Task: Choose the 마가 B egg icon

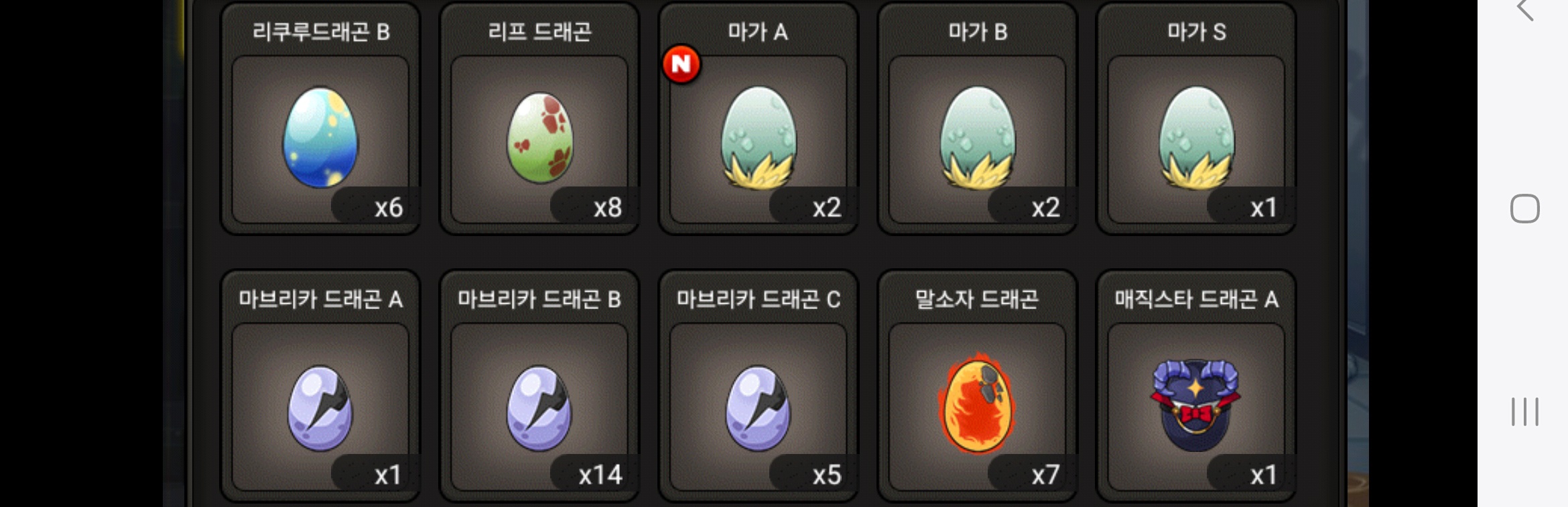Action: tap(978, 137)
